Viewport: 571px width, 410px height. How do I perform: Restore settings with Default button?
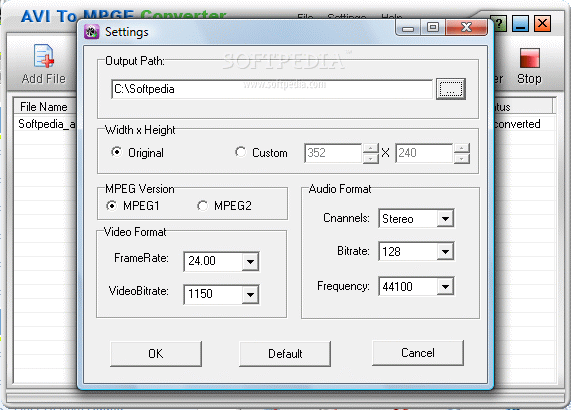point(285,354)
